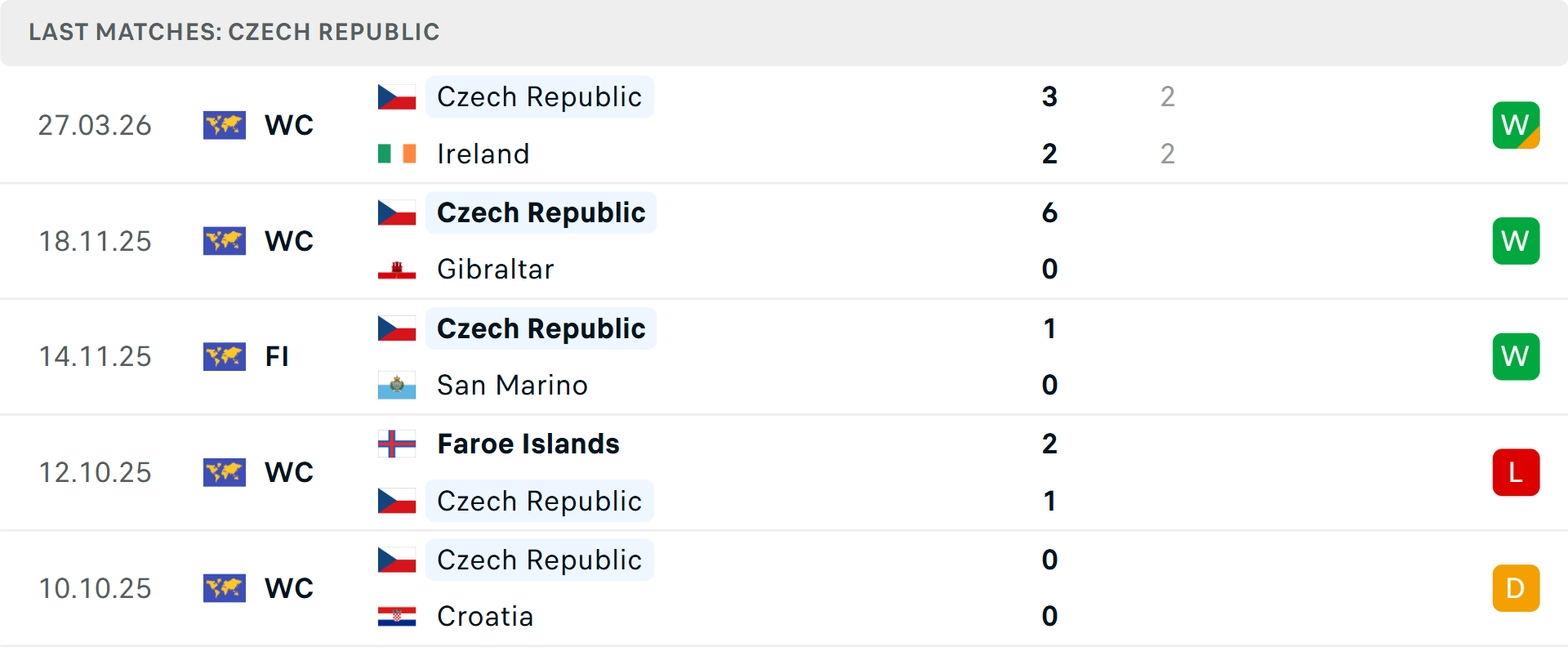This screenshot has height=647, width=1568.
Task: Click the green W badge for Ireland match
Action: pyautogui.click(x=1516, y=125)
